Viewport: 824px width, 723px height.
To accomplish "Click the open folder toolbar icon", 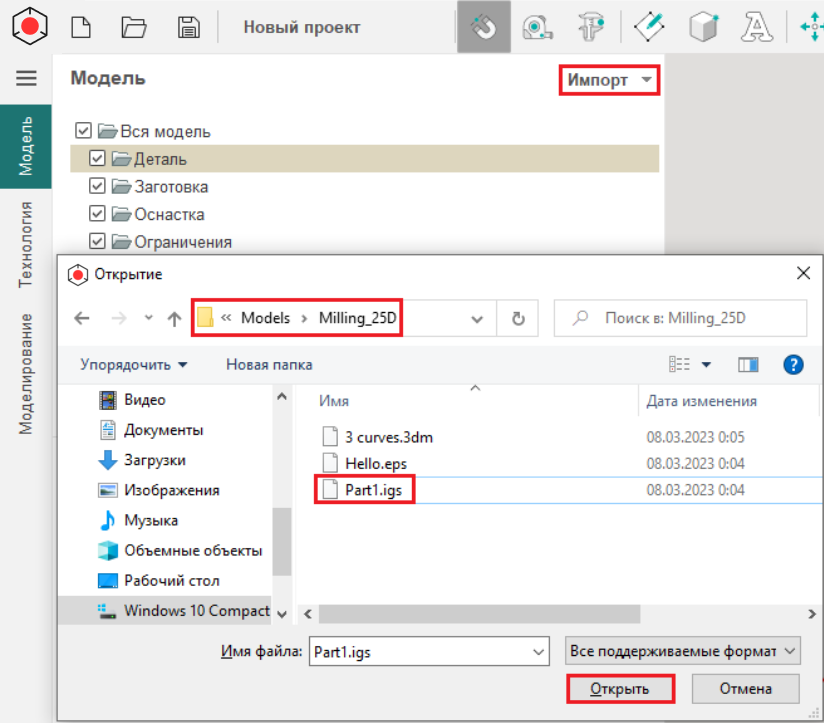I will (133, 27).
